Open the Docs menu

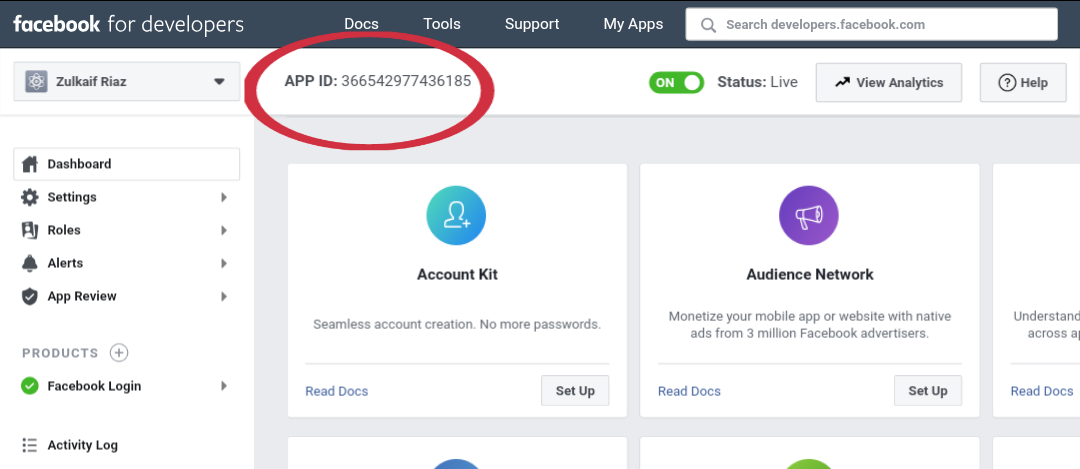pos(361,24)
